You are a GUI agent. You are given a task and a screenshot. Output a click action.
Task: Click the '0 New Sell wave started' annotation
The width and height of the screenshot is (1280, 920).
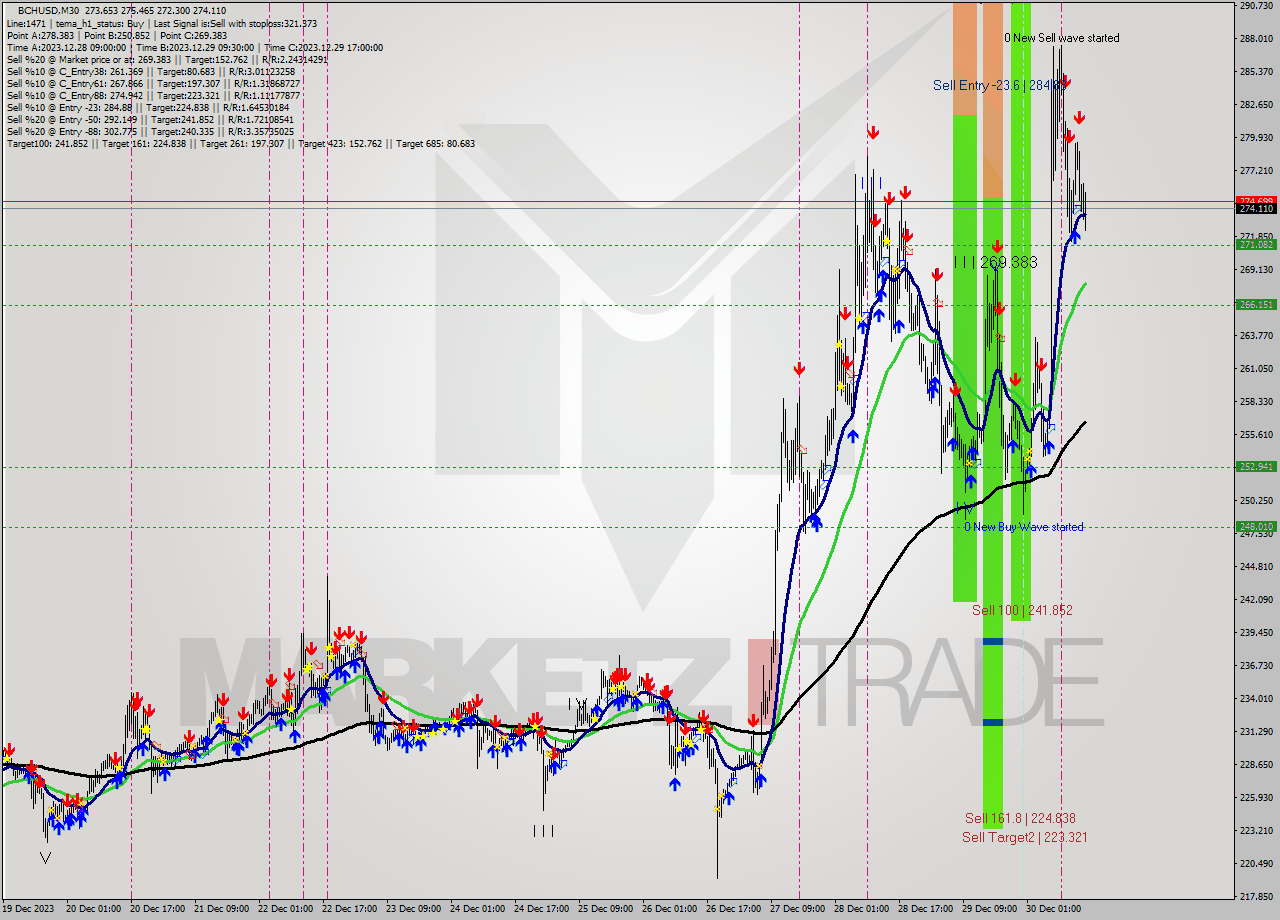click(x=1062, y=38)
